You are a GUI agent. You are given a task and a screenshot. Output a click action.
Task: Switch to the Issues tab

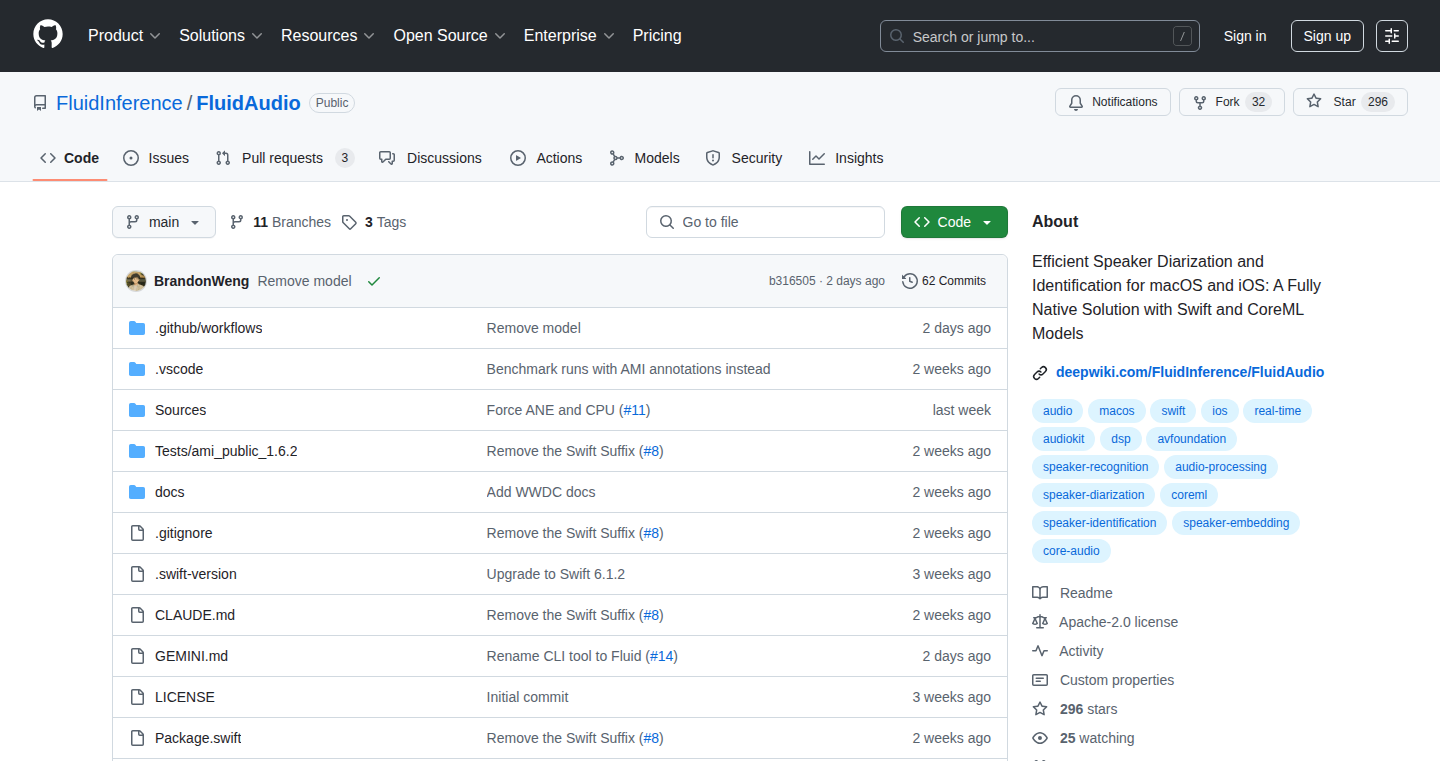coord(156,158)
